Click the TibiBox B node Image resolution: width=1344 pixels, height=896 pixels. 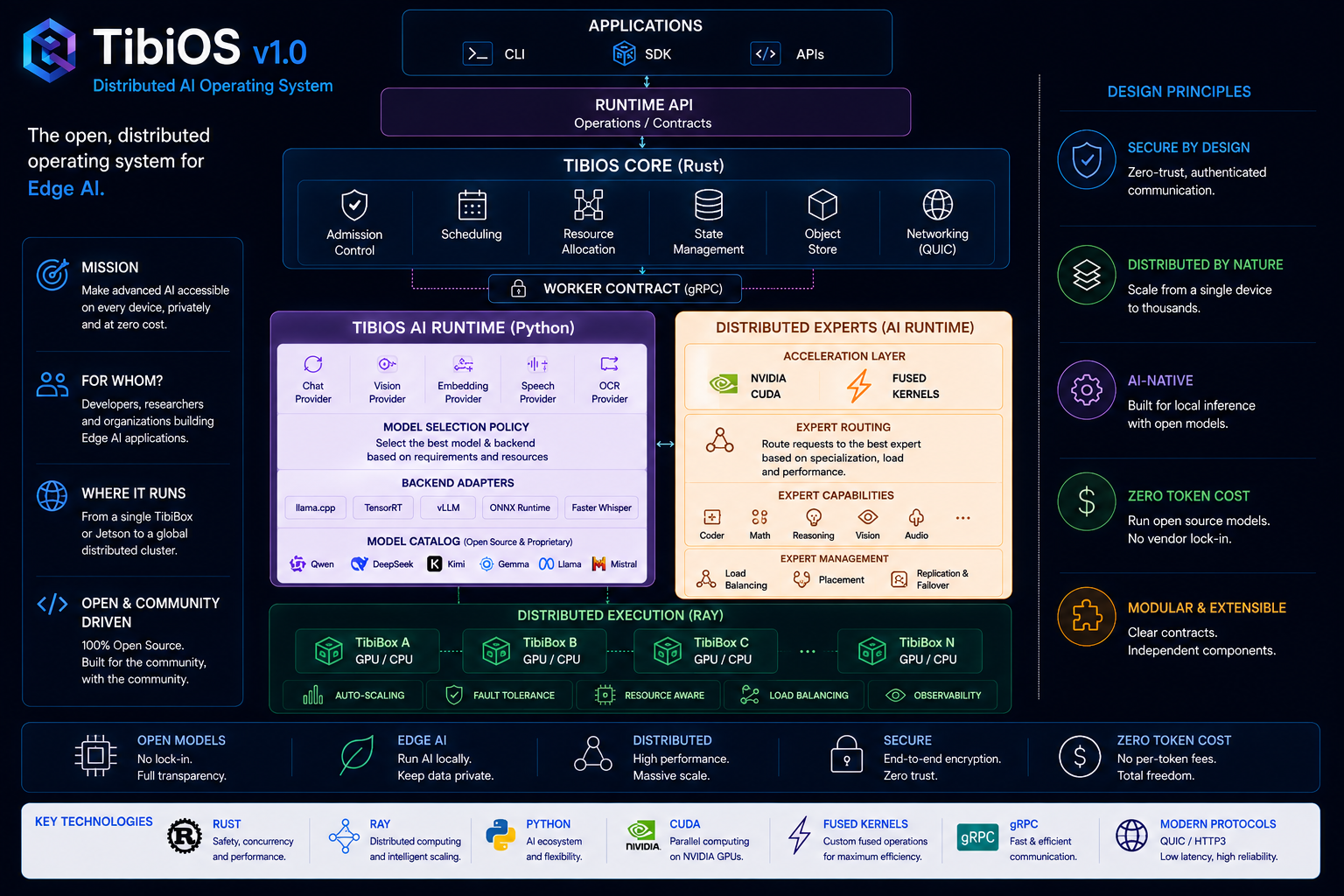point(535,651)
